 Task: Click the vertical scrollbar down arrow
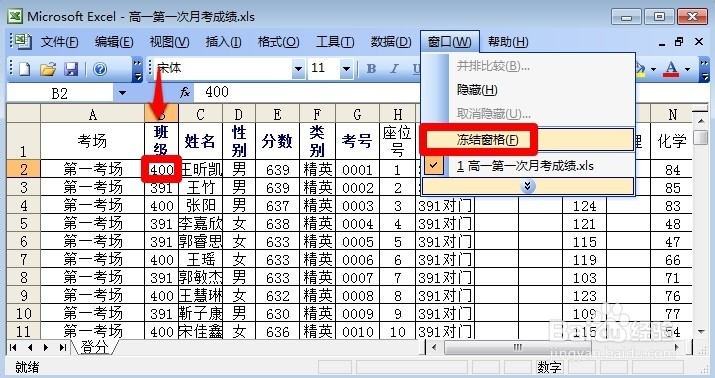click(x=701, y=332)
